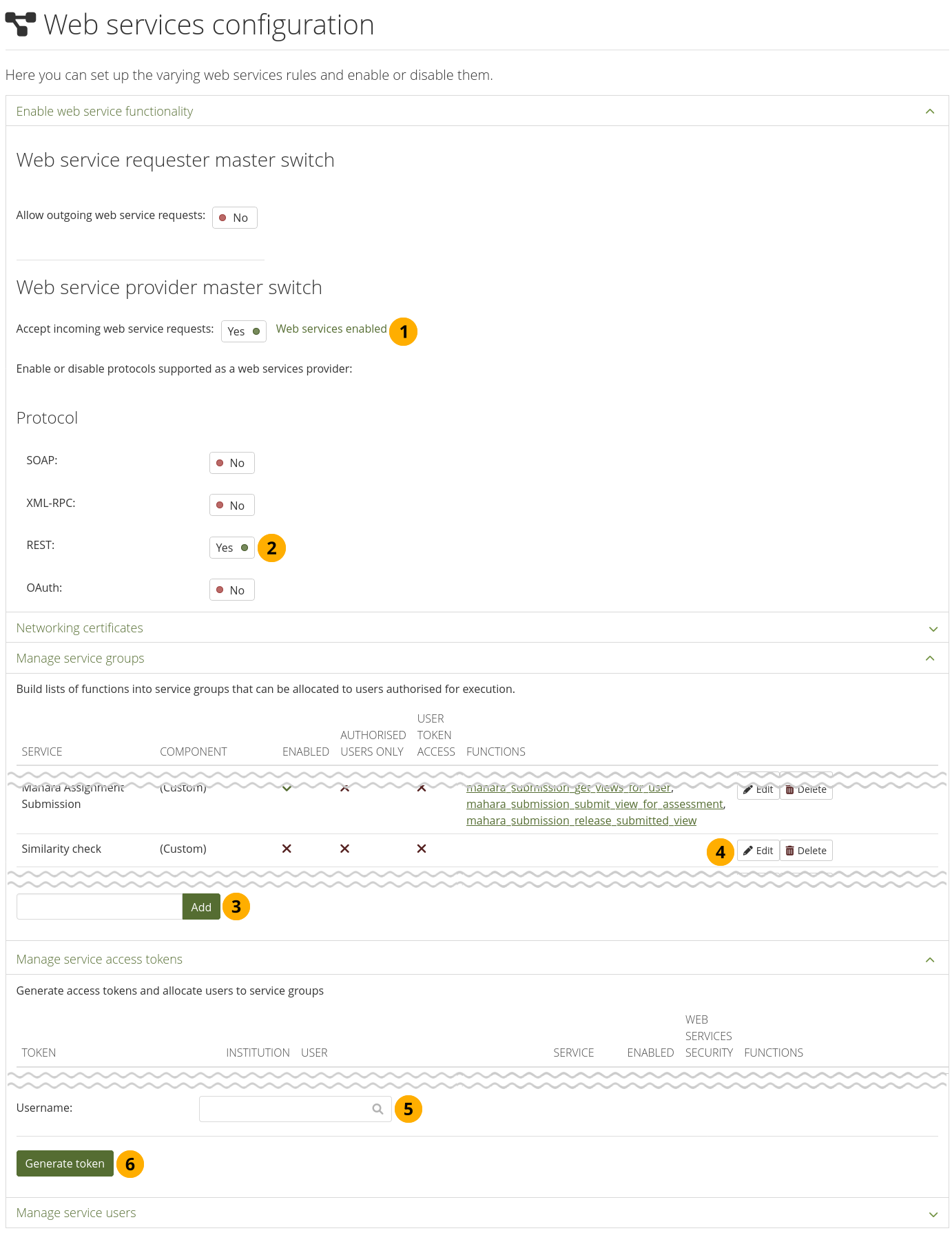
Task: Toggle Accept incoming web service requests switch
Action: coord(244,331)
